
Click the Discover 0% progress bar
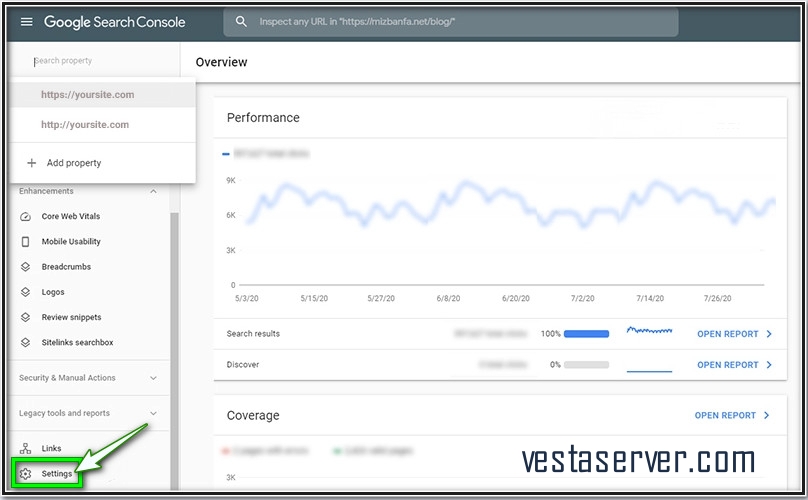(x=586, y=365)
